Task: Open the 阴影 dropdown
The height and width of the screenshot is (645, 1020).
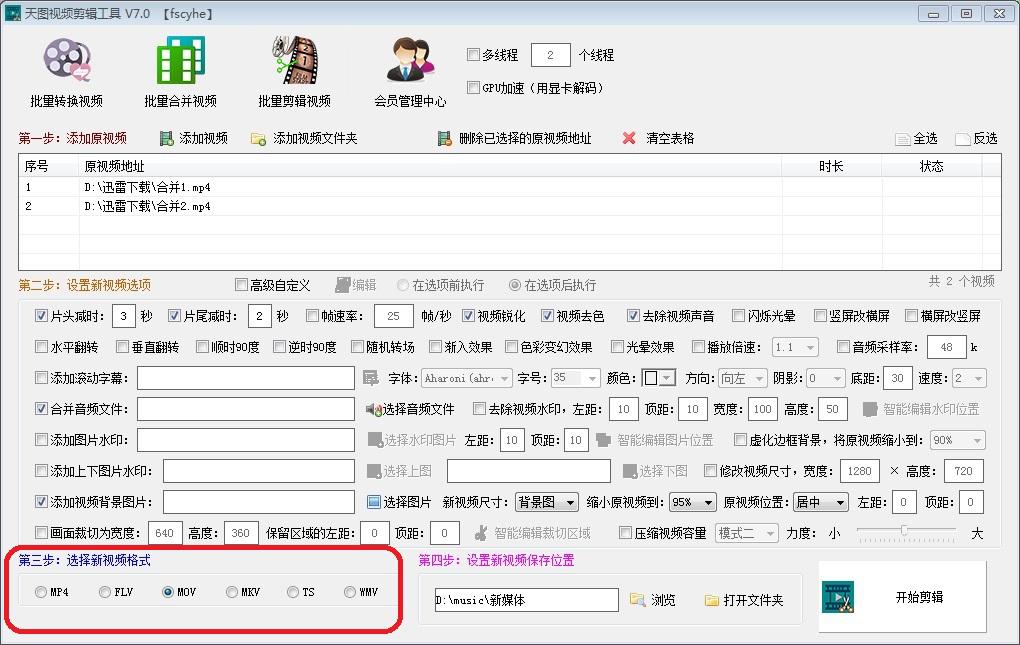Action: [826, 378]
